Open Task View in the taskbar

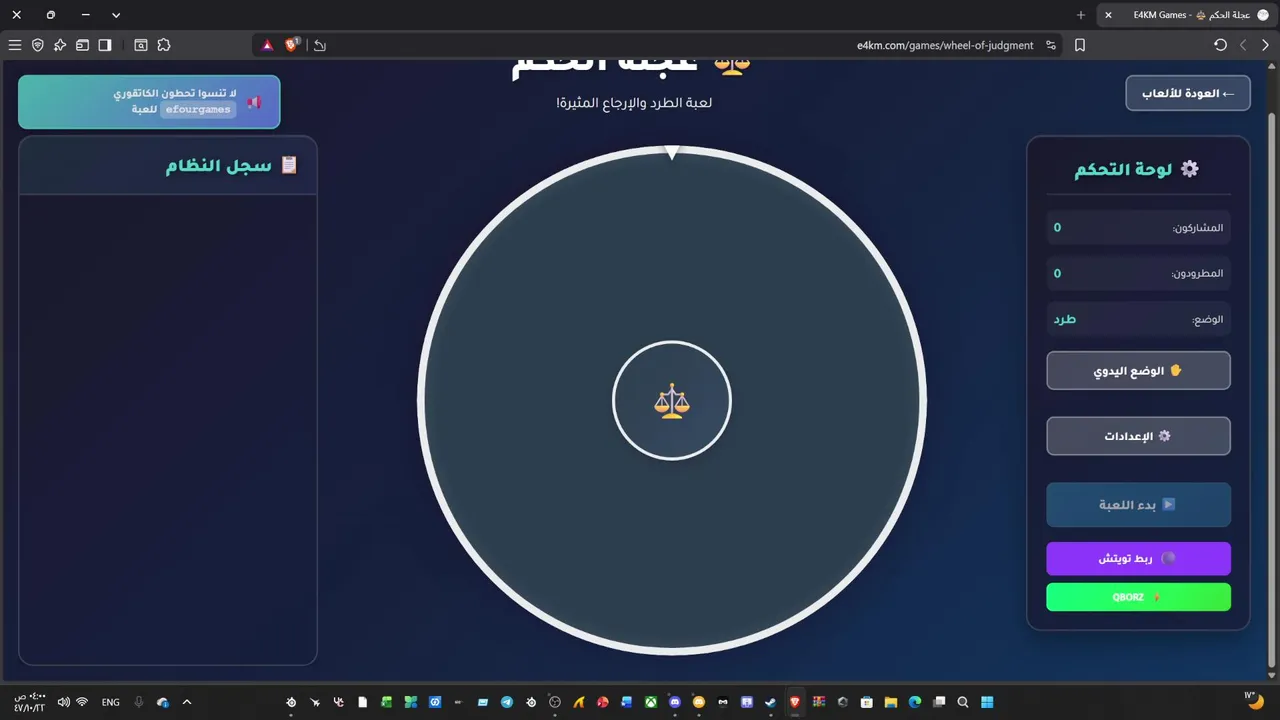pyautogui.click(x=939, y=702)
